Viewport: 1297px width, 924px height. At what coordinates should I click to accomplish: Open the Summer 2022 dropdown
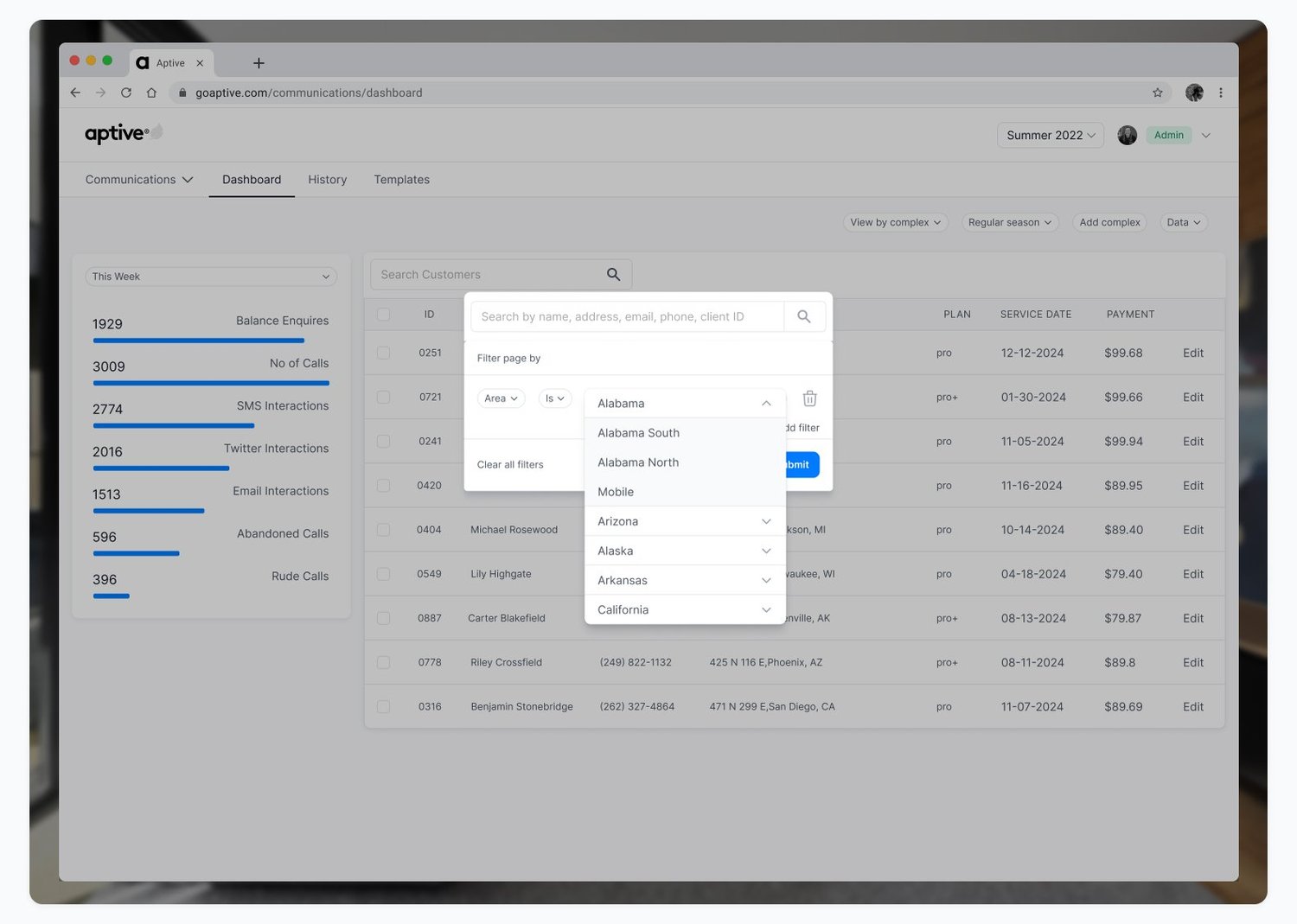[x=1051, y=135]
